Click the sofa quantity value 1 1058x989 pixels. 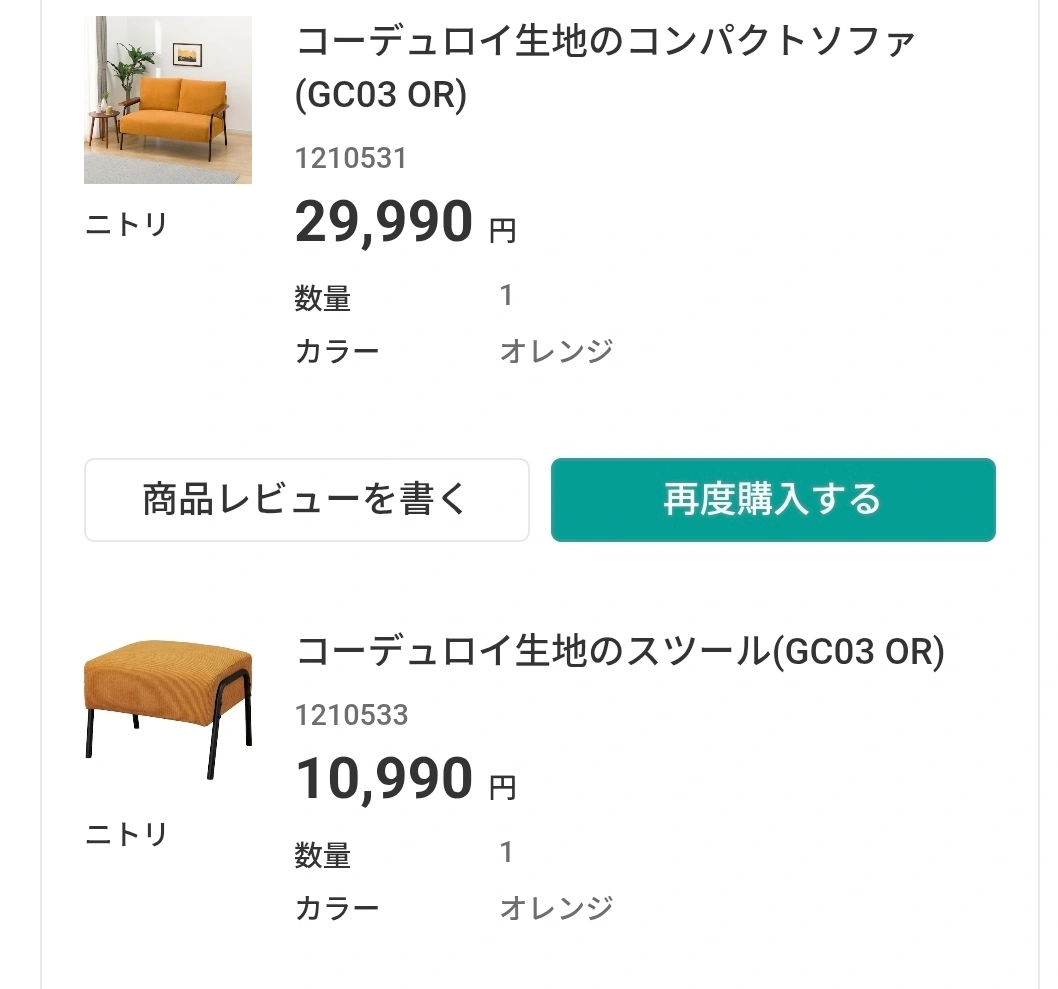click(506, 296)
